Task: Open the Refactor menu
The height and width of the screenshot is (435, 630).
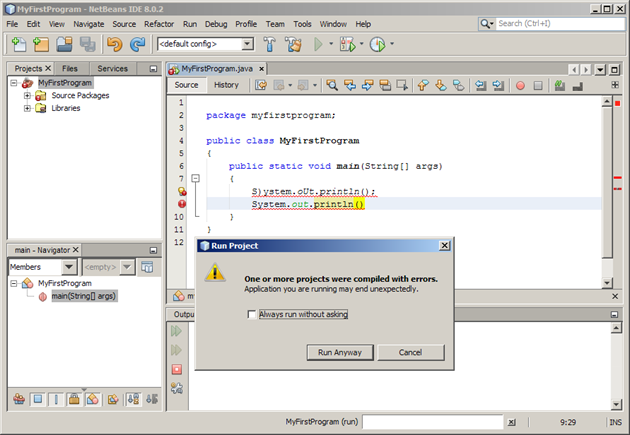Action: point(158,22)
